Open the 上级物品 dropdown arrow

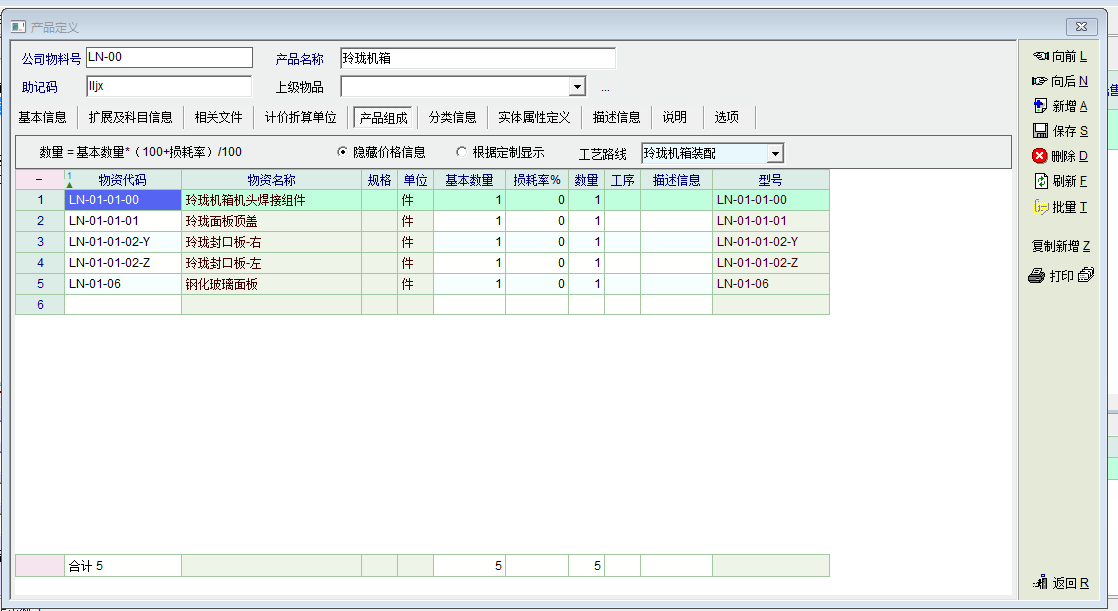point(576,87)
